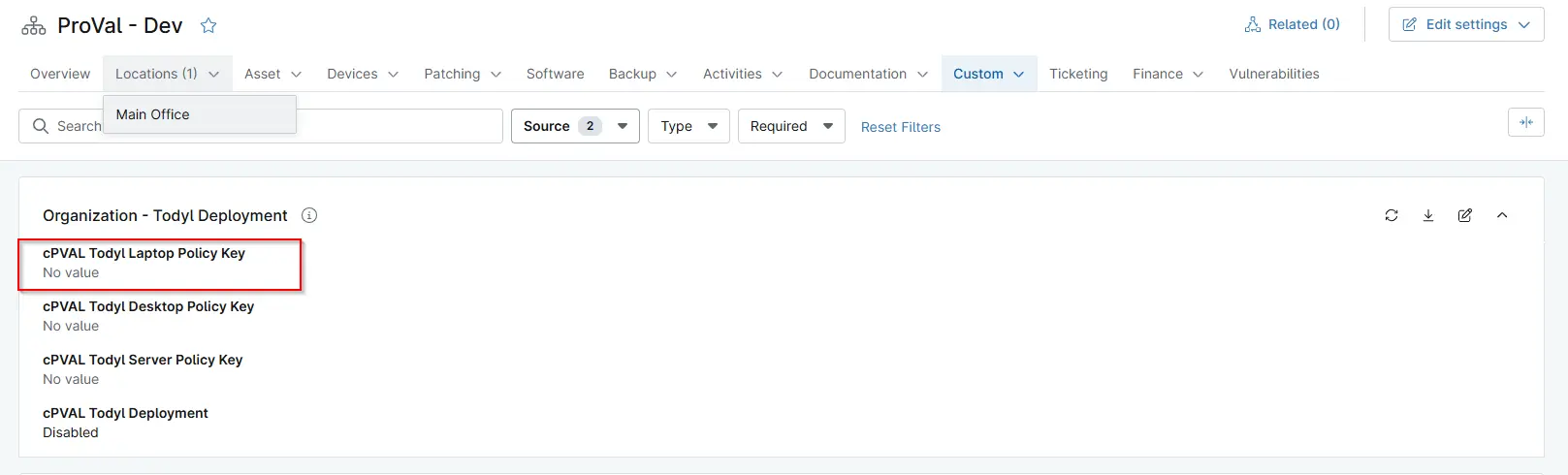Image resolution: width=1568 pixels, height=475 pixels.
Task: Open the Related (0) link
Action: click(x=1292, y=24)
